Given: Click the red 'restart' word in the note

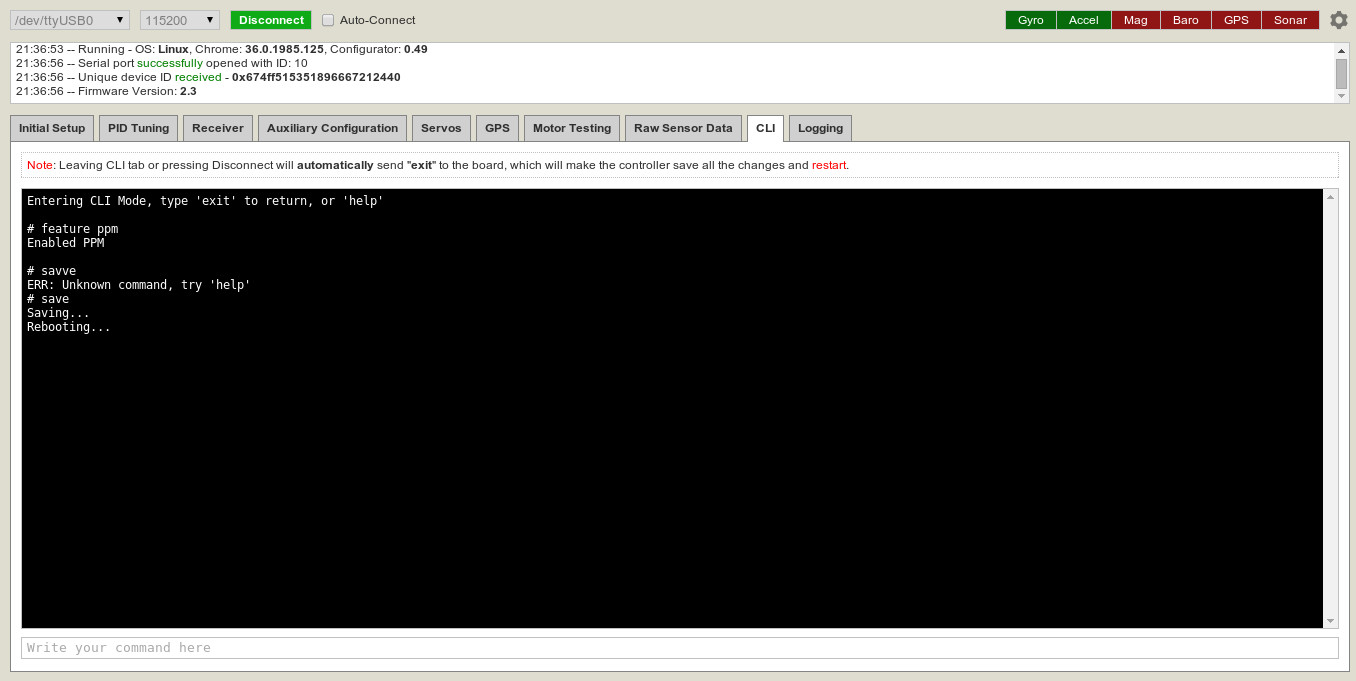Looking at the screenshot, I should (x=829, y=165).
